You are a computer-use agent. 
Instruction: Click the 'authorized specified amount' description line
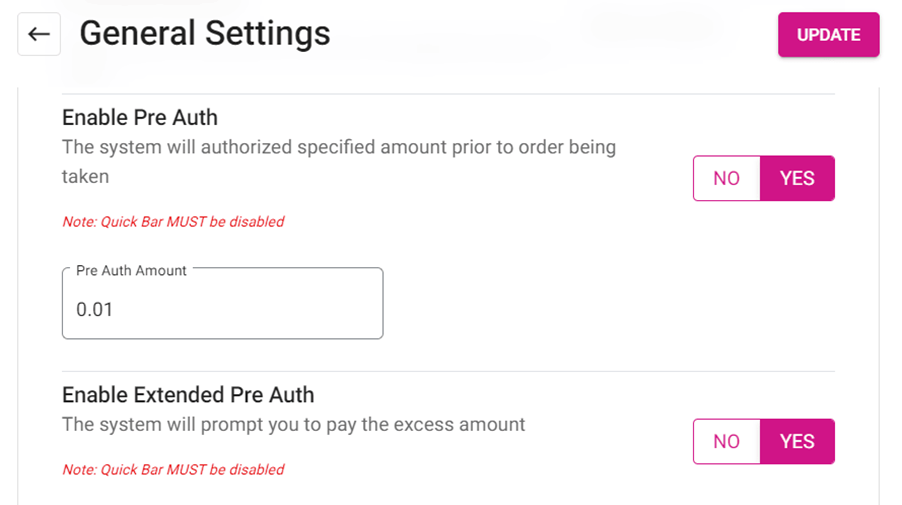tap(338, 147)
